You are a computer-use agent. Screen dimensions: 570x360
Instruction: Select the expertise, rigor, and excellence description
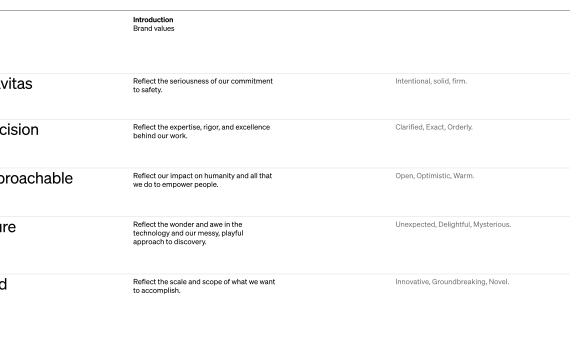point(201,131)
